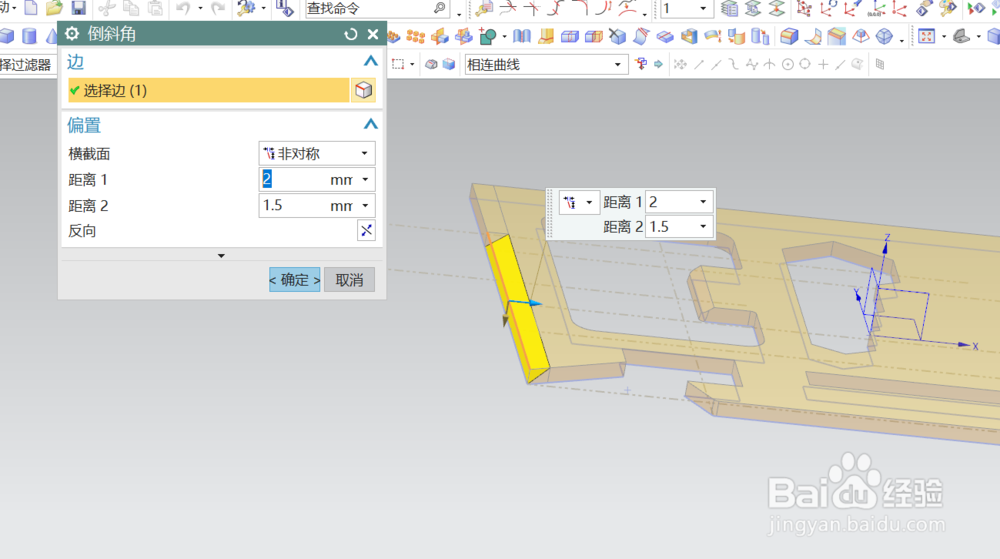The width and height of the screenshot is (1000, 559).
Task: Save the part with the floppy icon
Action: point(78,8)
